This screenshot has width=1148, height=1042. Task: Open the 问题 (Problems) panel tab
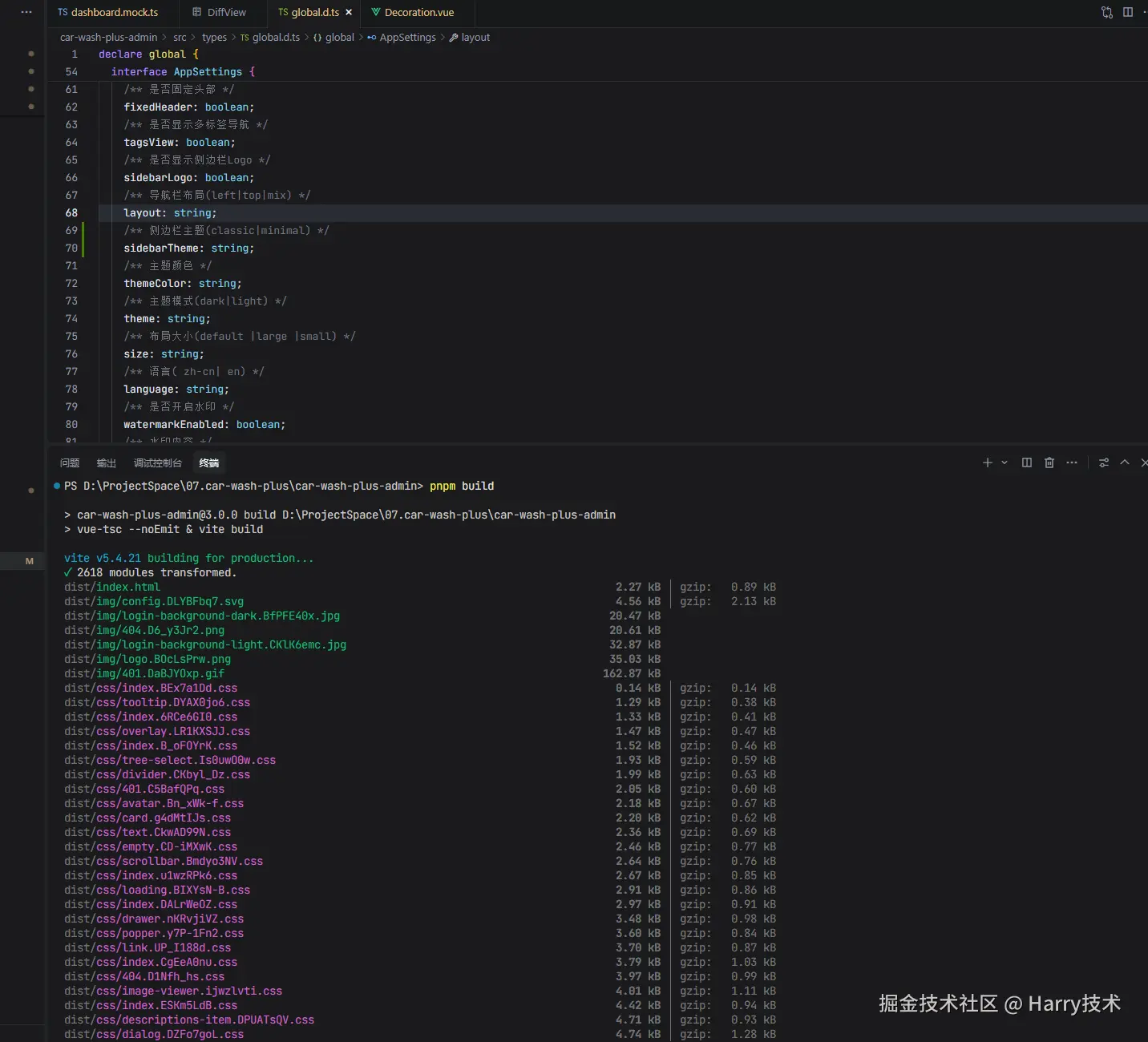[70, 462]
